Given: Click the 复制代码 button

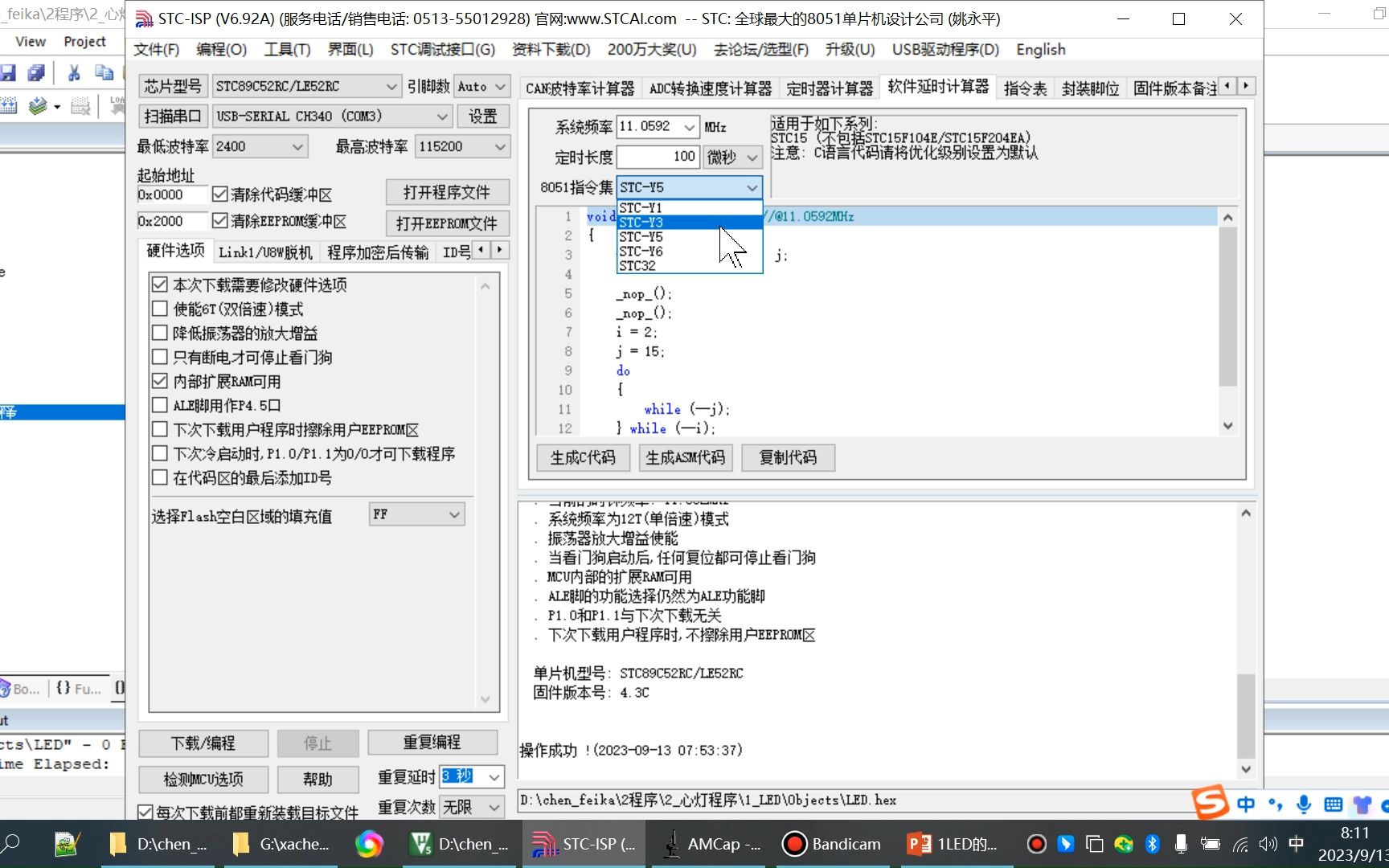Looking at the screenshot, I should point(788,458).
